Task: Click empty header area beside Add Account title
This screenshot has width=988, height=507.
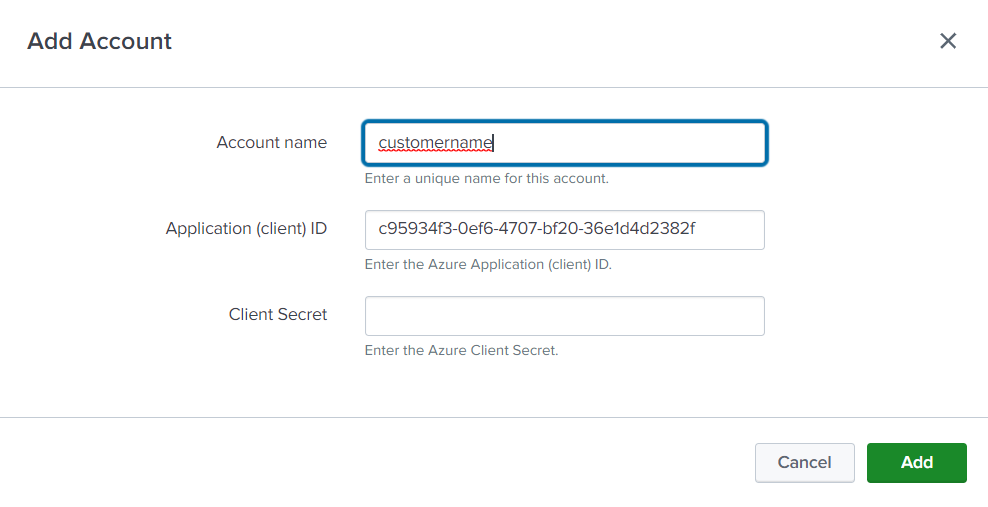Action: [x=550, y=41]
